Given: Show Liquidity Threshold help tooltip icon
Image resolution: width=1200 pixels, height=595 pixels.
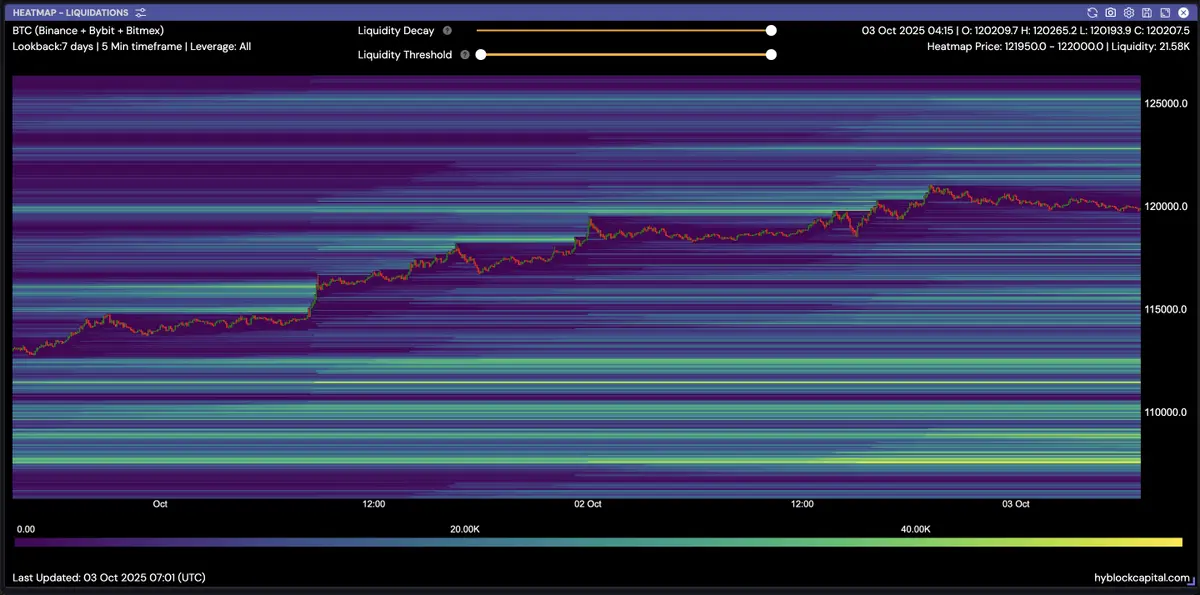Looking at the screenshot, I should (x=465, y=55).
